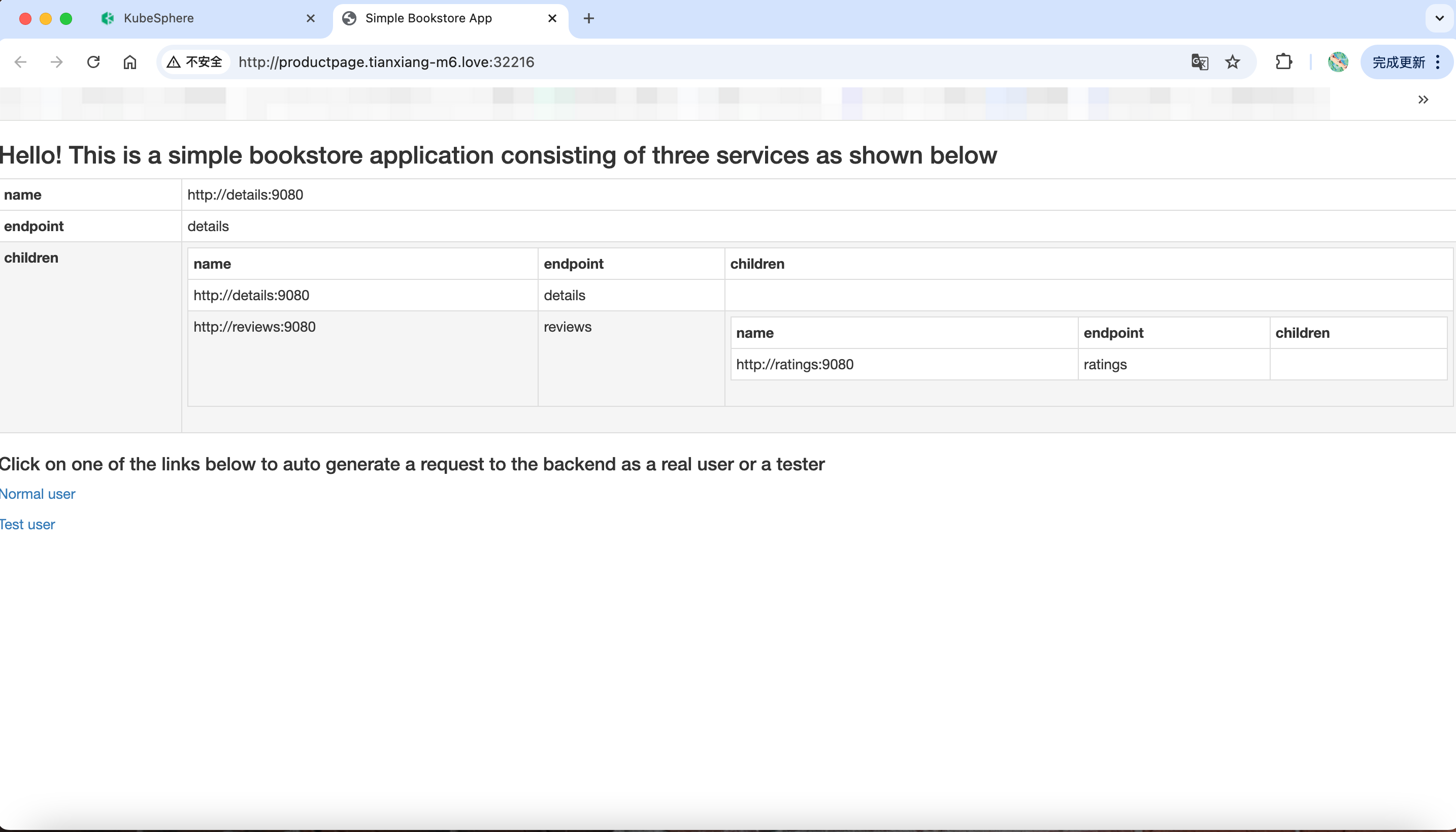Image resolution: width=1456 pixels, height=832 pixels.
Task: Open the tab search dropdown arrow
Action: pyautogui.click(x=1439, y=18)
